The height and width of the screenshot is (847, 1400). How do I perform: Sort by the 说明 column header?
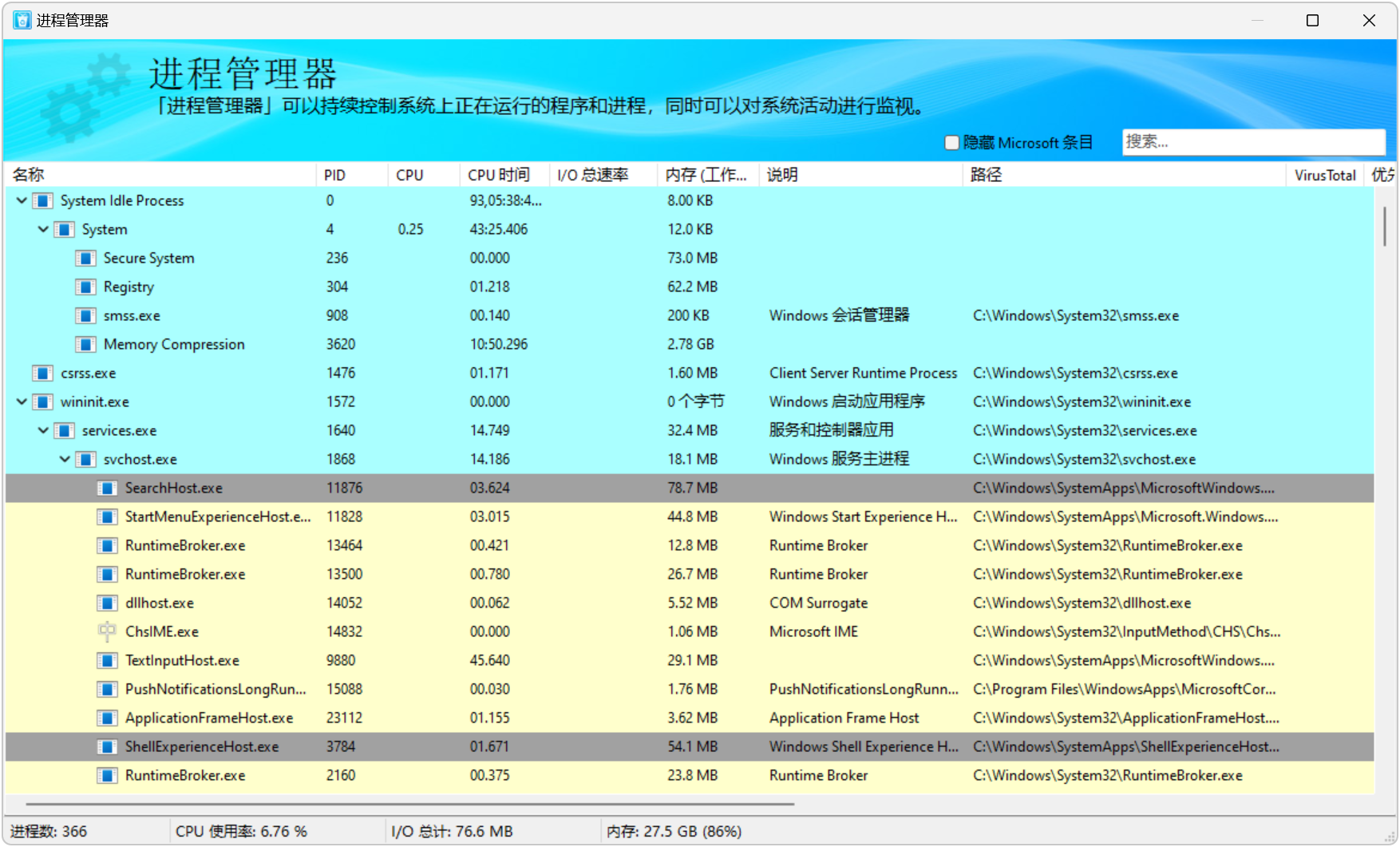click(x=861, y=175)
